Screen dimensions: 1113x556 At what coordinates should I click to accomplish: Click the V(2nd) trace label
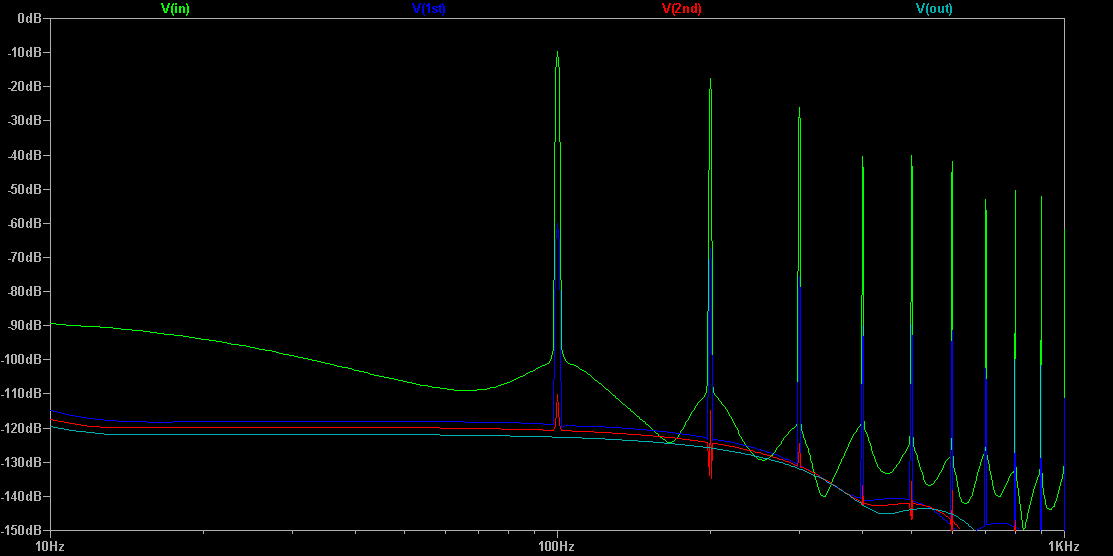point(681,9)
